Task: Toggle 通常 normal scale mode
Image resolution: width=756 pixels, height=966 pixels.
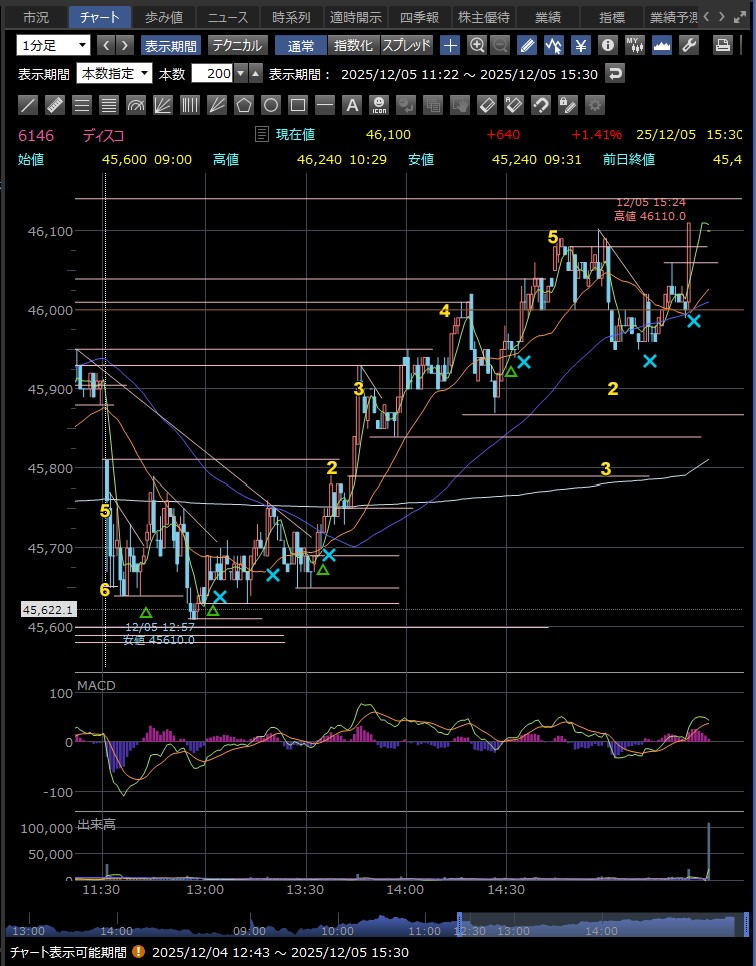Action: [300, 45]
